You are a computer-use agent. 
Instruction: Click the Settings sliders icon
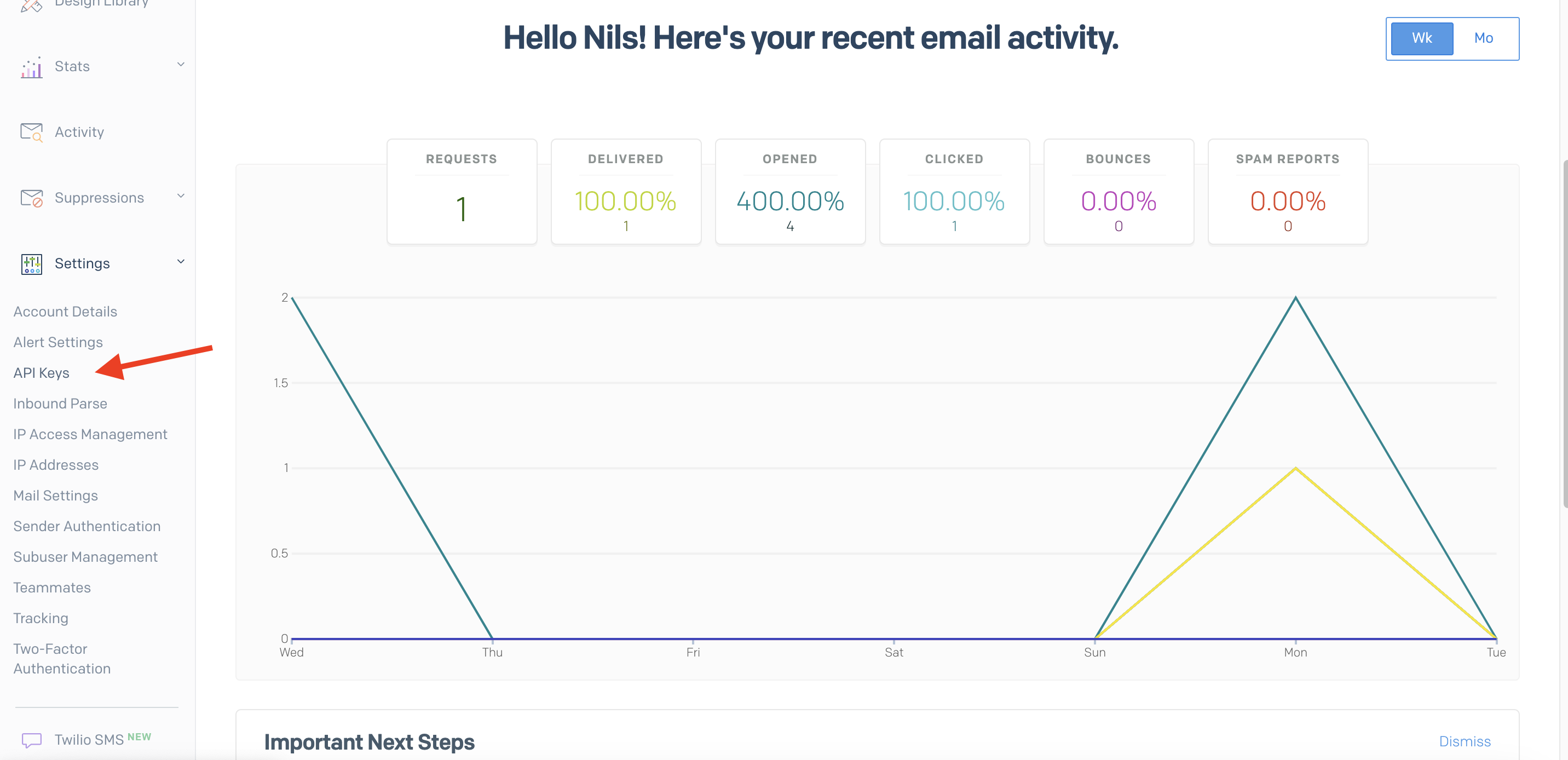32,264
